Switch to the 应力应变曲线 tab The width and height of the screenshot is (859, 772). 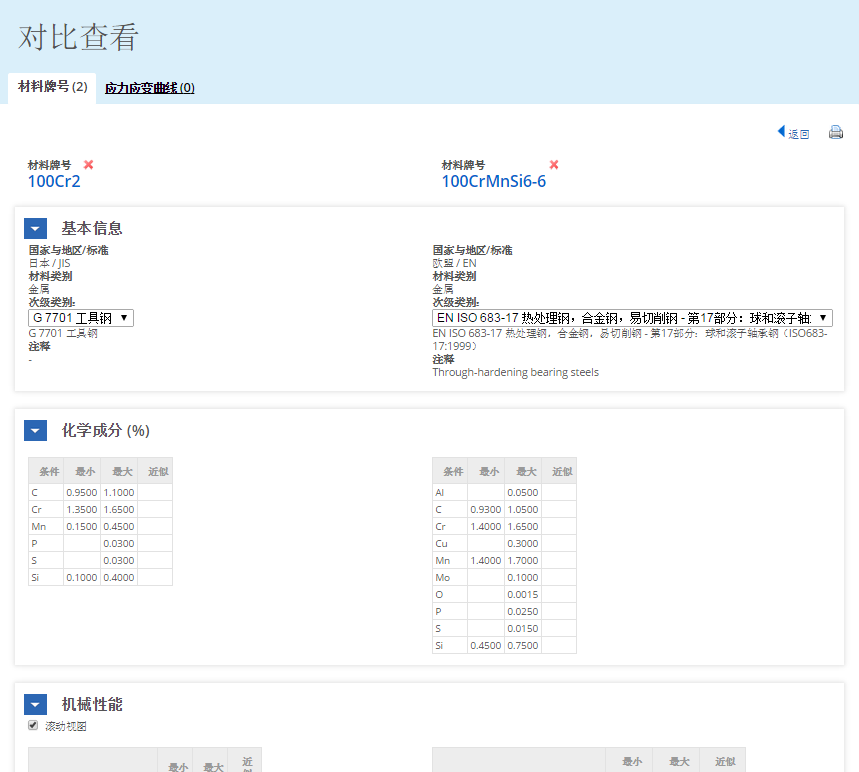[x=149, y=88]
